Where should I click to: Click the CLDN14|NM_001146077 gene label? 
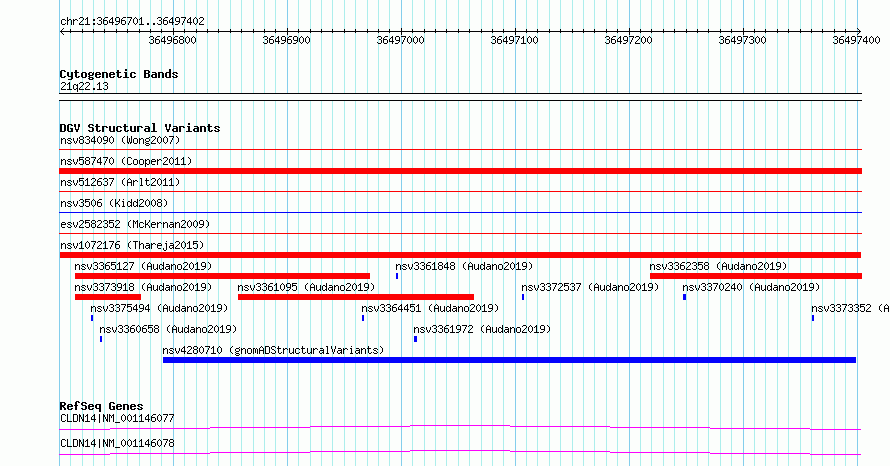[117, 418]
